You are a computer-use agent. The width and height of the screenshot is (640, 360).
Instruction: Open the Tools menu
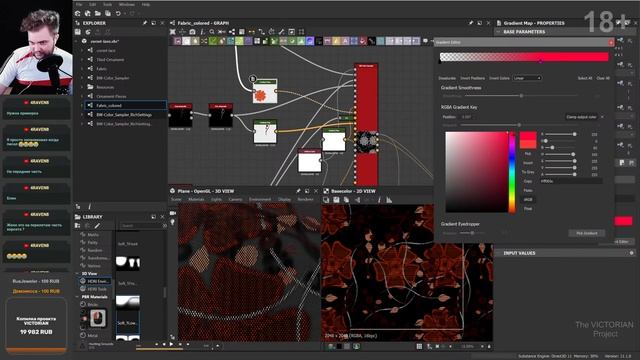[107, 4]
